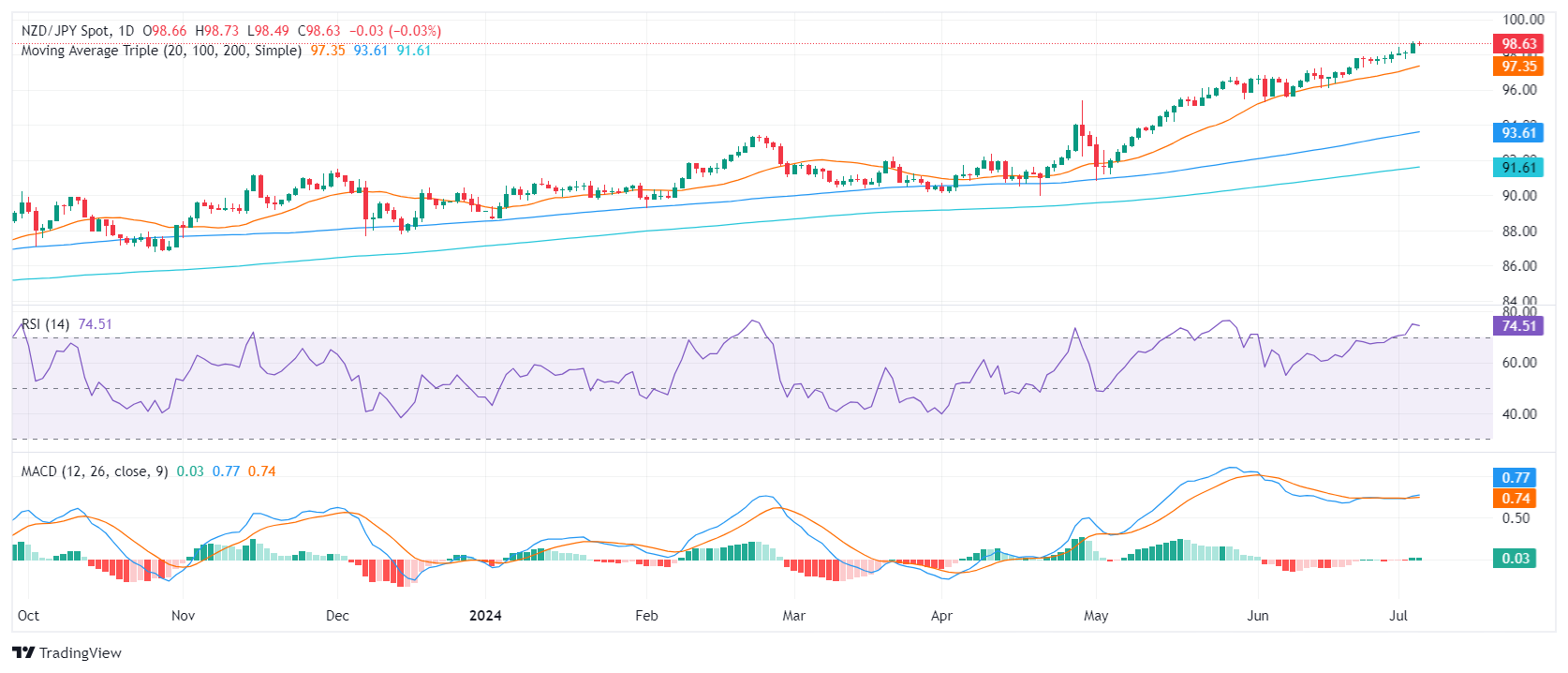Click the Jul label on time axis
Screen dimensions: 1568x673
[x=1398, y=616]
